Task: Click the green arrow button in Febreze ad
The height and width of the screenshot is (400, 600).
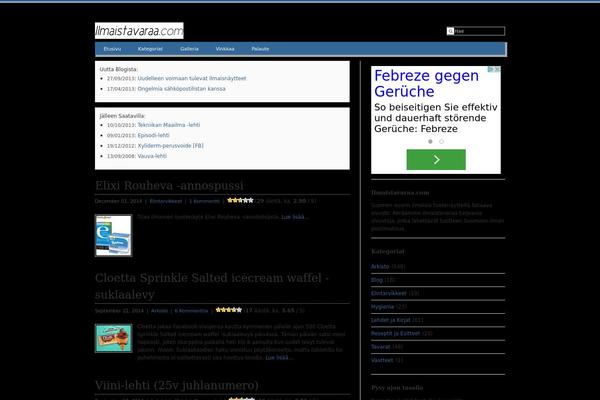Action: 436,160
